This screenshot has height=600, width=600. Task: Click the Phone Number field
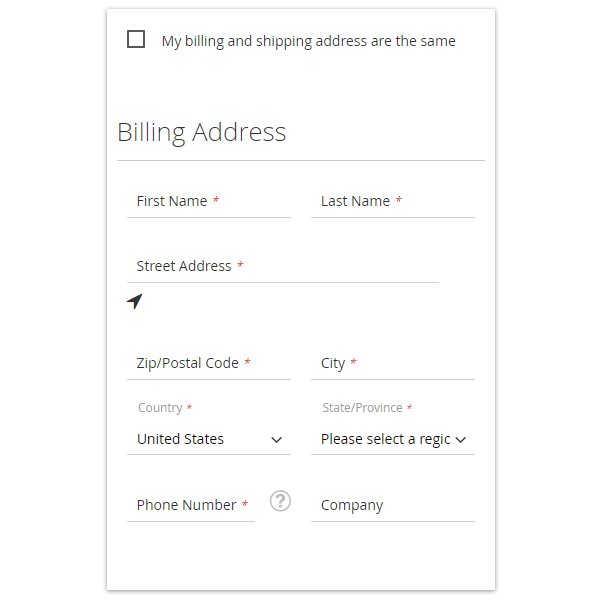tap(190, 505)
